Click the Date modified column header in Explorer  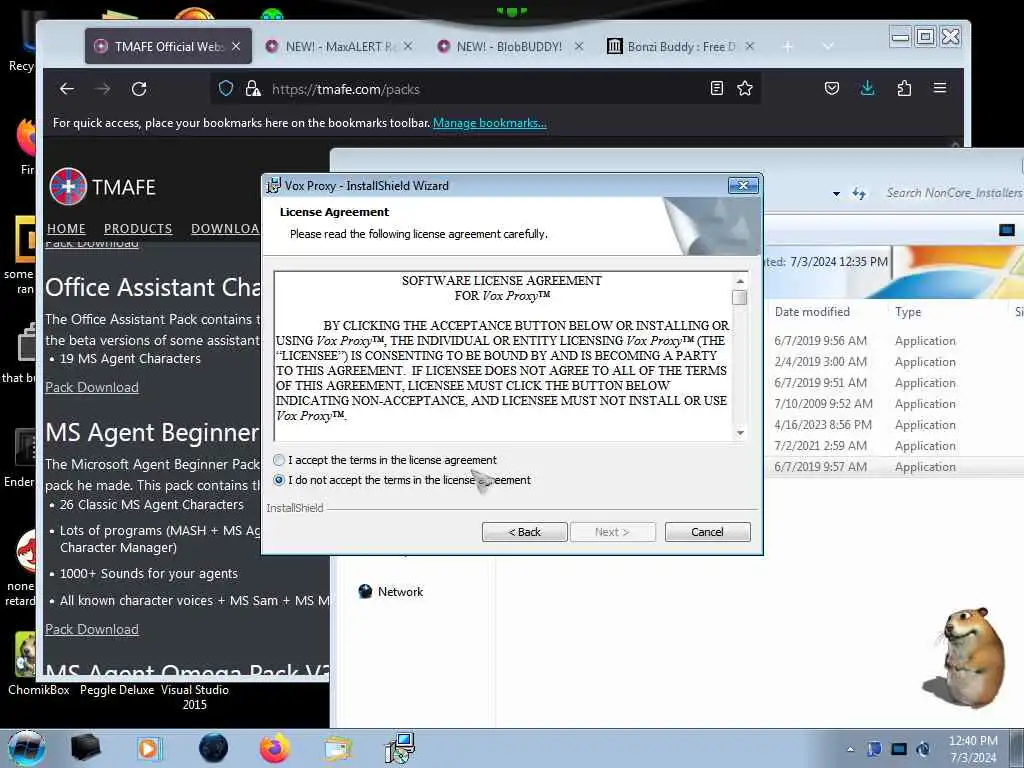[x=812, y=312]
